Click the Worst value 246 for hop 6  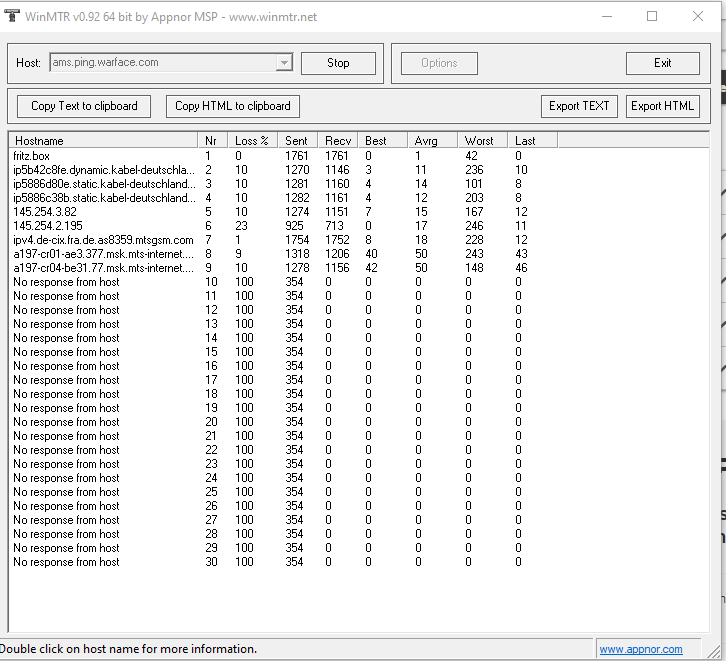point(474,226)
